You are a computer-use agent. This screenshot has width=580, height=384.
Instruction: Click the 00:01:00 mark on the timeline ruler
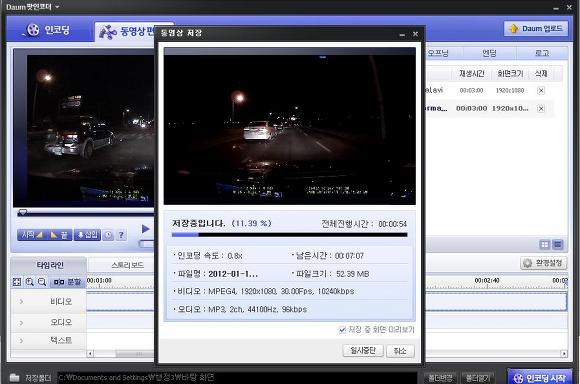(99, 280)
